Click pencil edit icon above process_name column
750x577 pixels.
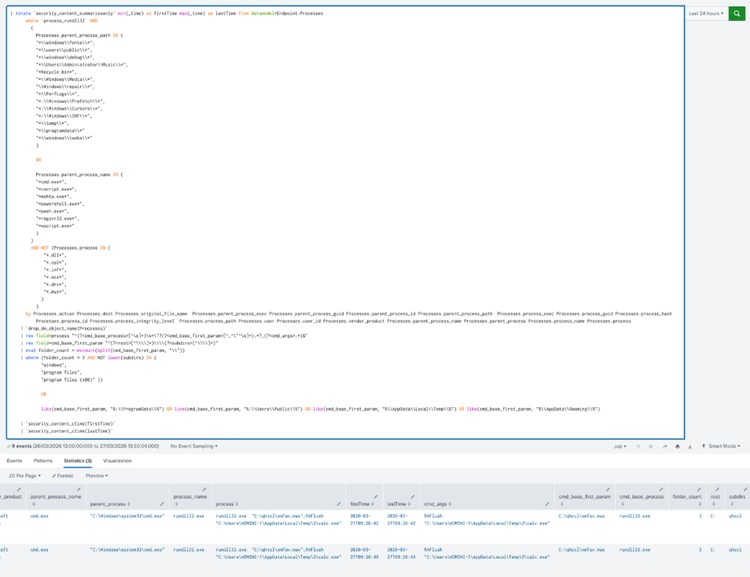[204, 490]
